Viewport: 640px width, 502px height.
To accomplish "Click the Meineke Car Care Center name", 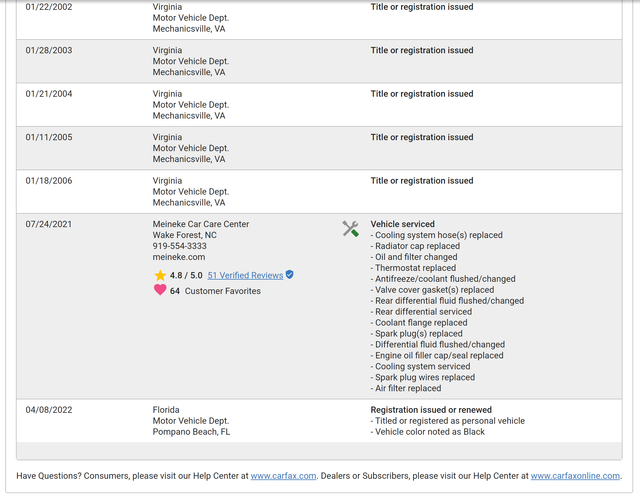I will 200,224.
